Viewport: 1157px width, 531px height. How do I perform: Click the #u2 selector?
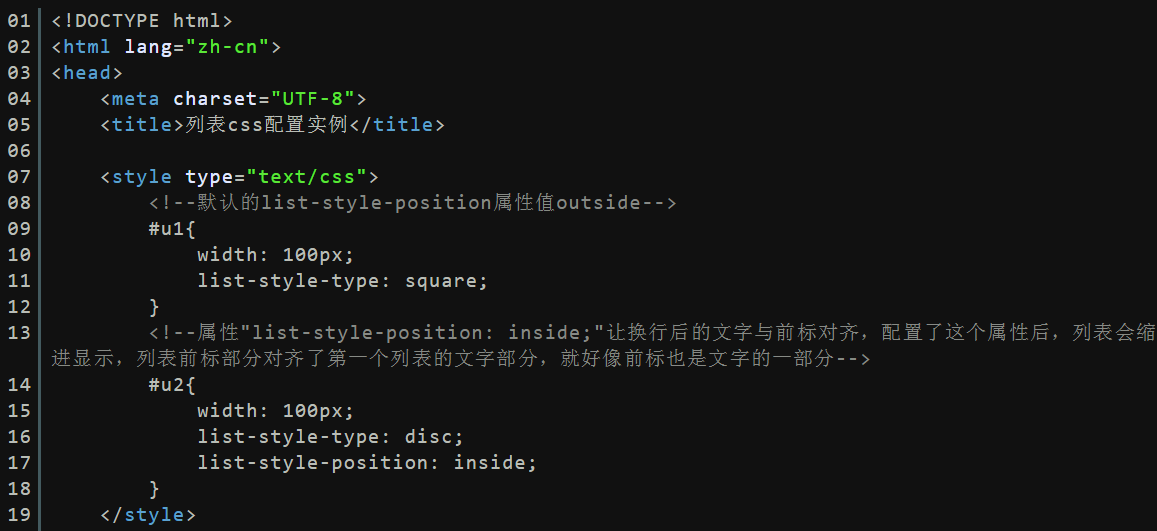[x=173, y=385]
